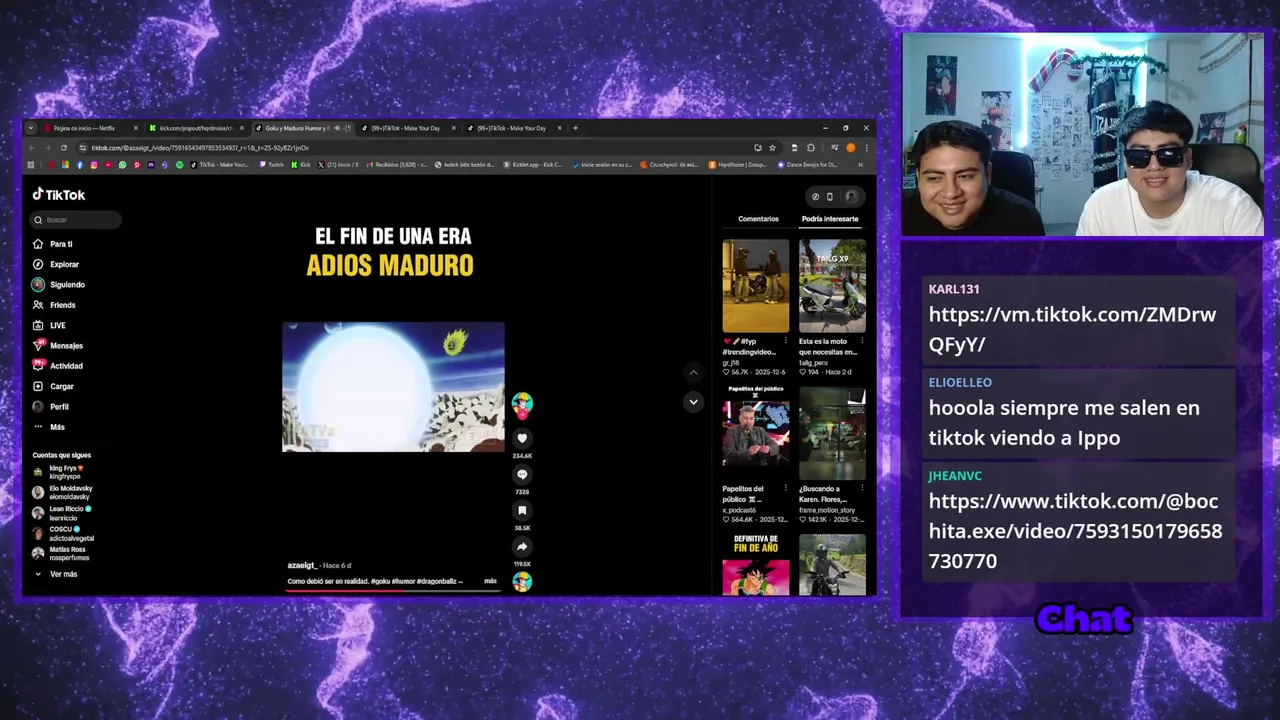Open the two motorcyclists #fyp thumbnail
The image size is (1280, 720).
pos(756,286)
